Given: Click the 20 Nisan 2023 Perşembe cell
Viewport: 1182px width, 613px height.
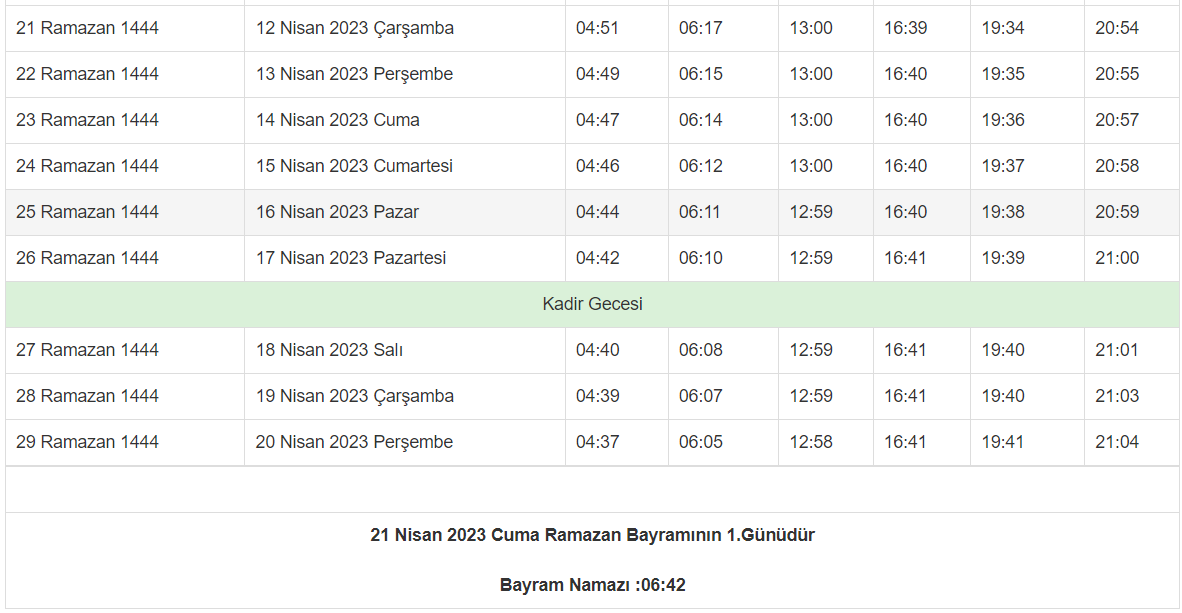Looking at the screenshot, I should (354, 442).
